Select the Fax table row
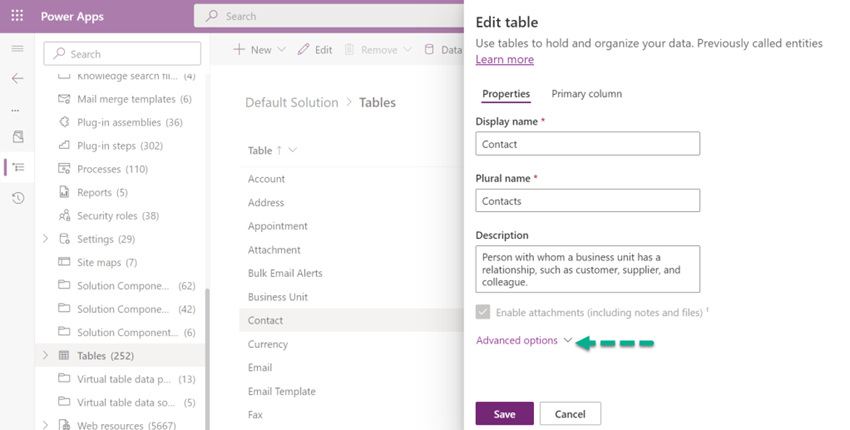 tap(351, 415)
